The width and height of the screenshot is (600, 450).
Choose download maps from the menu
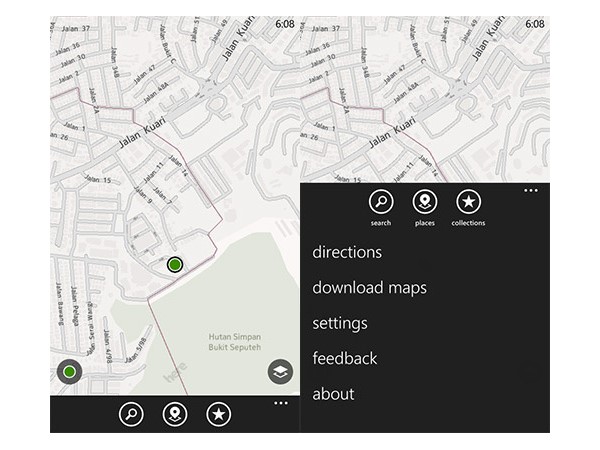(369, 288)
